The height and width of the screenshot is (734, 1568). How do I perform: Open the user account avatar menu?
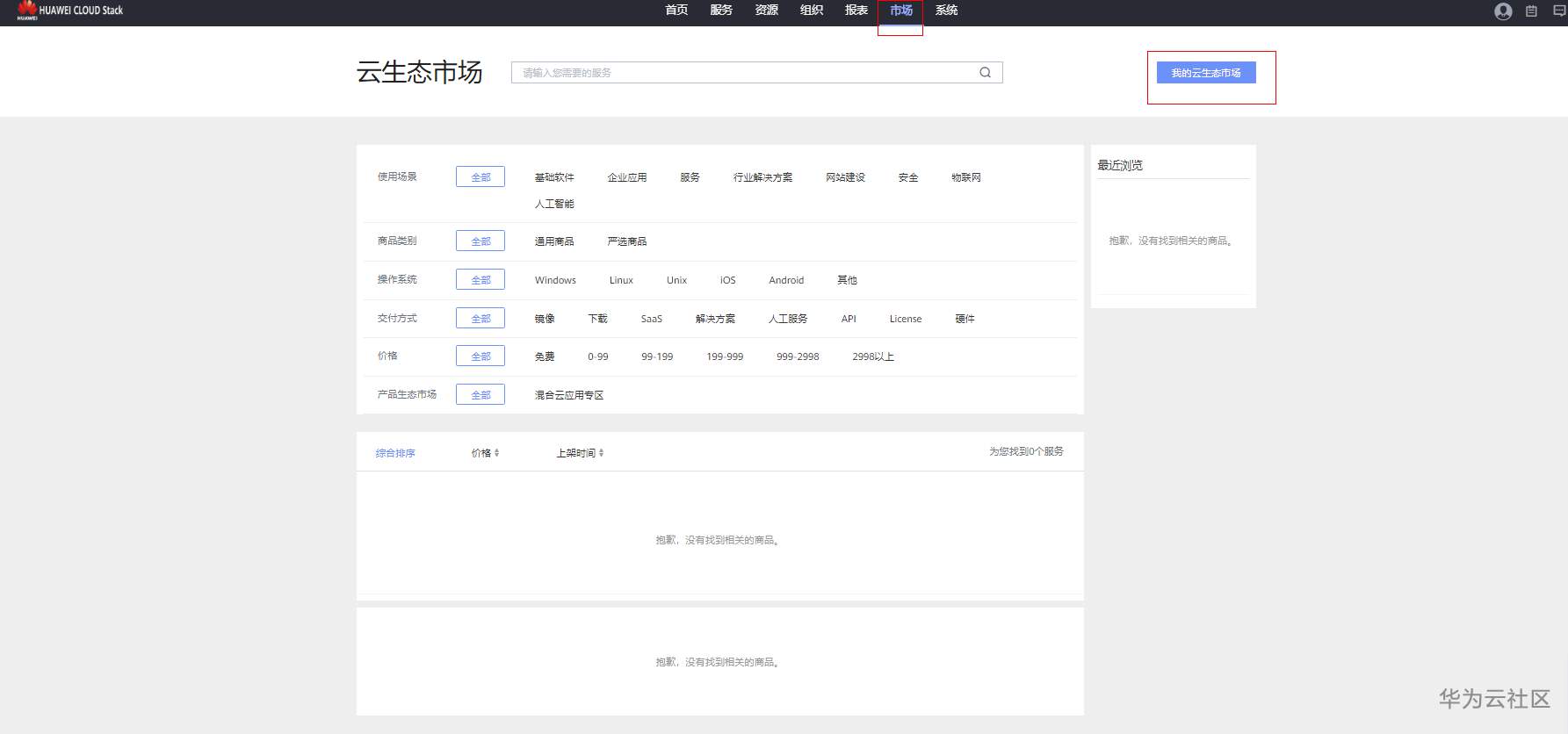[x=1503, y=11]
